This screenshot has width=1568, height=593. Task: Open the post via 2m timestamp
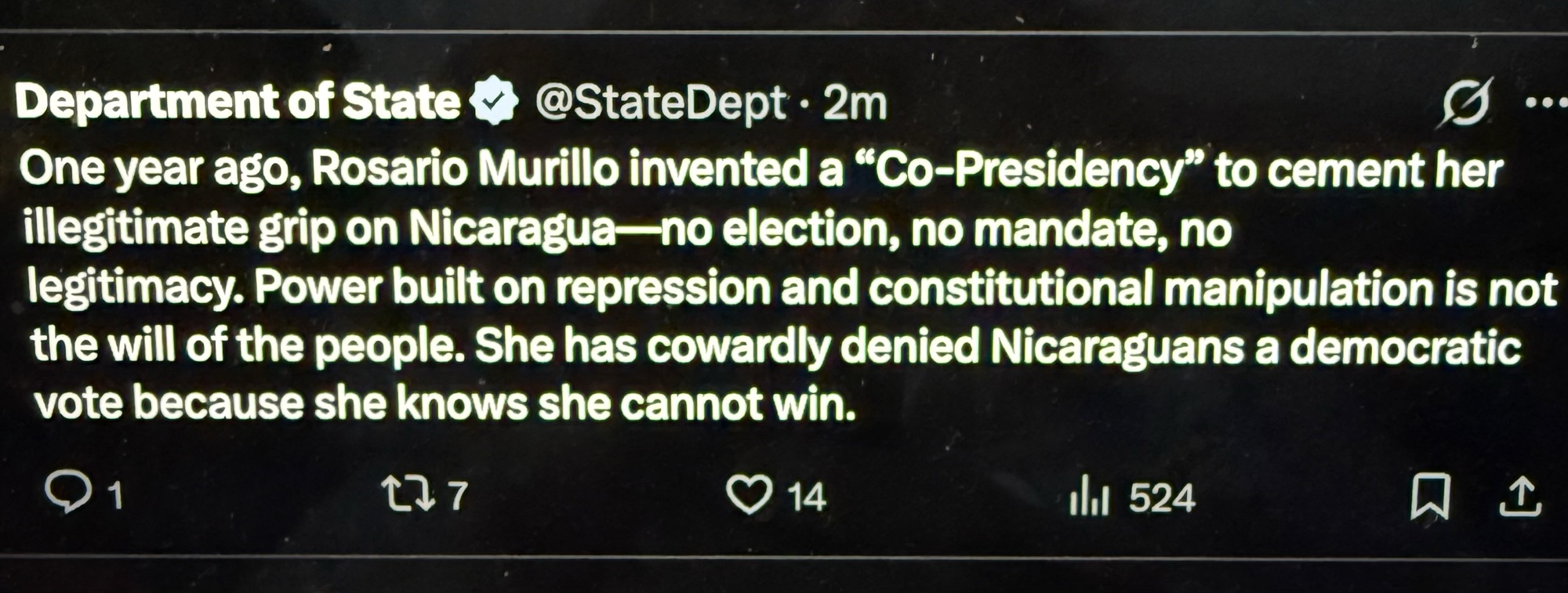pos(855,103)
